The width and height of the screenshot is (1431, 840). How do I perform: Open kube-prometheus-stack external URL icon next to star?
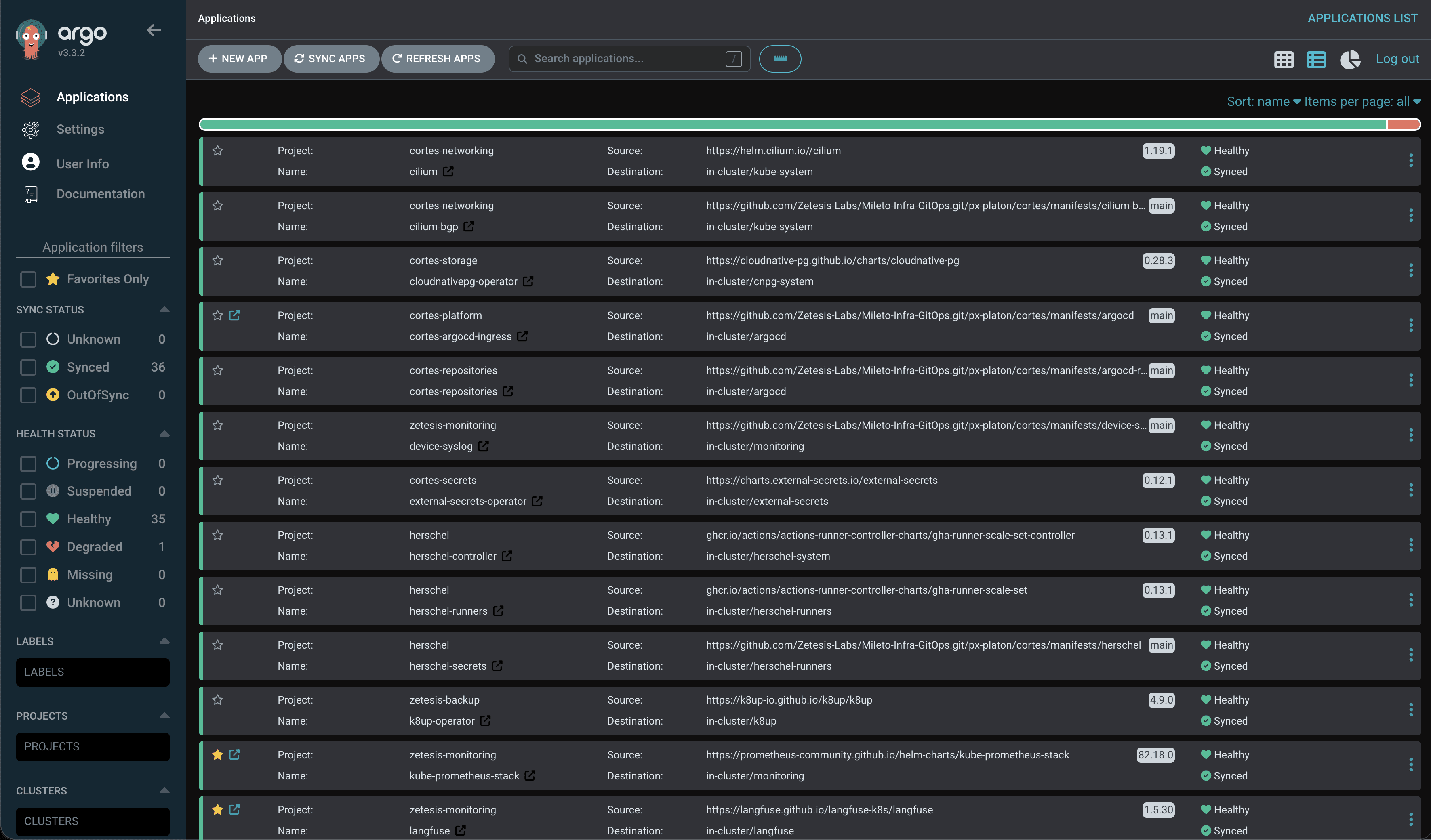click(x=234, y=754)
